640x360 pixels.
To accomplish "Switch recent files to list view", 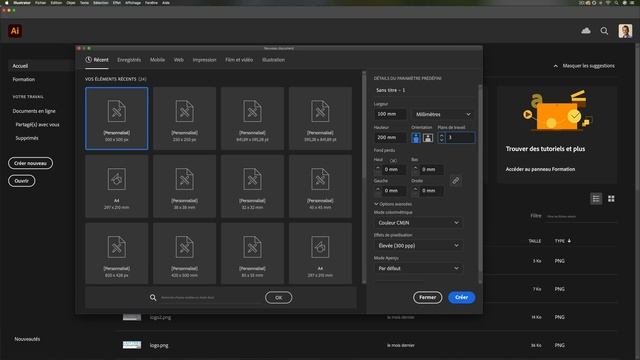I will pos(596,199).
